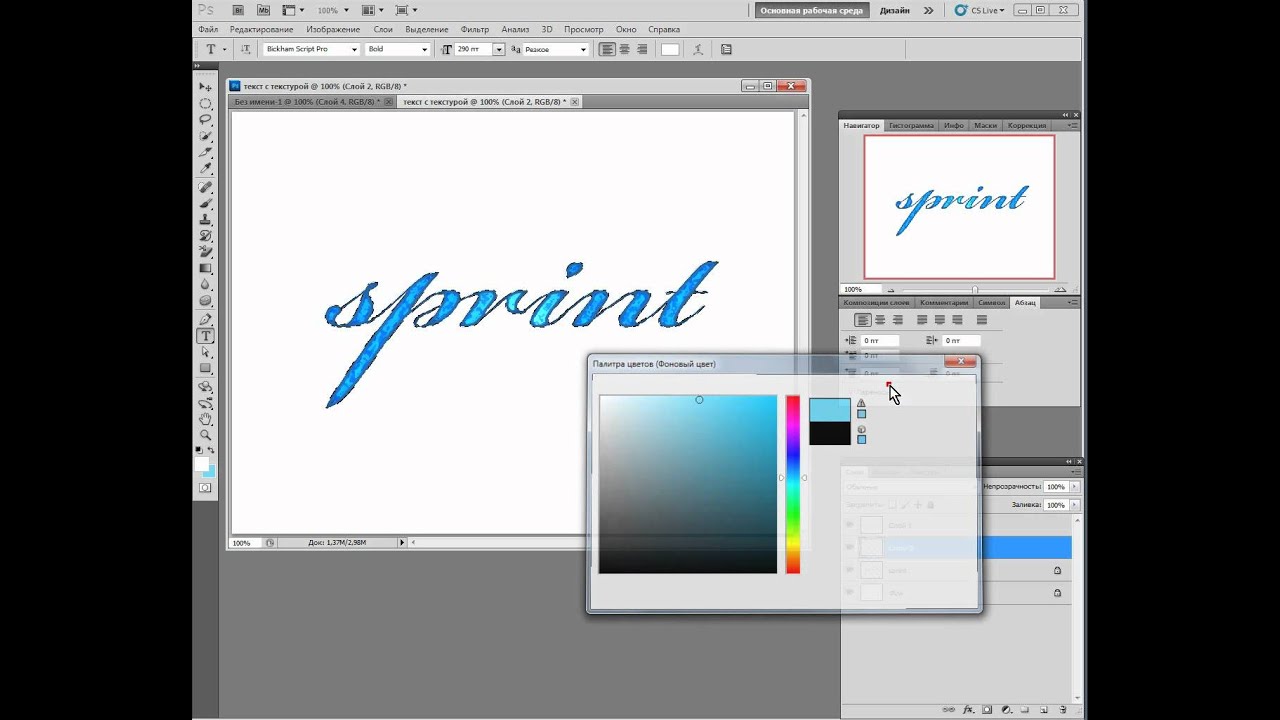The image size is (1280, 720).
Task: Select the Elliptical Marquee tool
Action: (x=205, y=104)
